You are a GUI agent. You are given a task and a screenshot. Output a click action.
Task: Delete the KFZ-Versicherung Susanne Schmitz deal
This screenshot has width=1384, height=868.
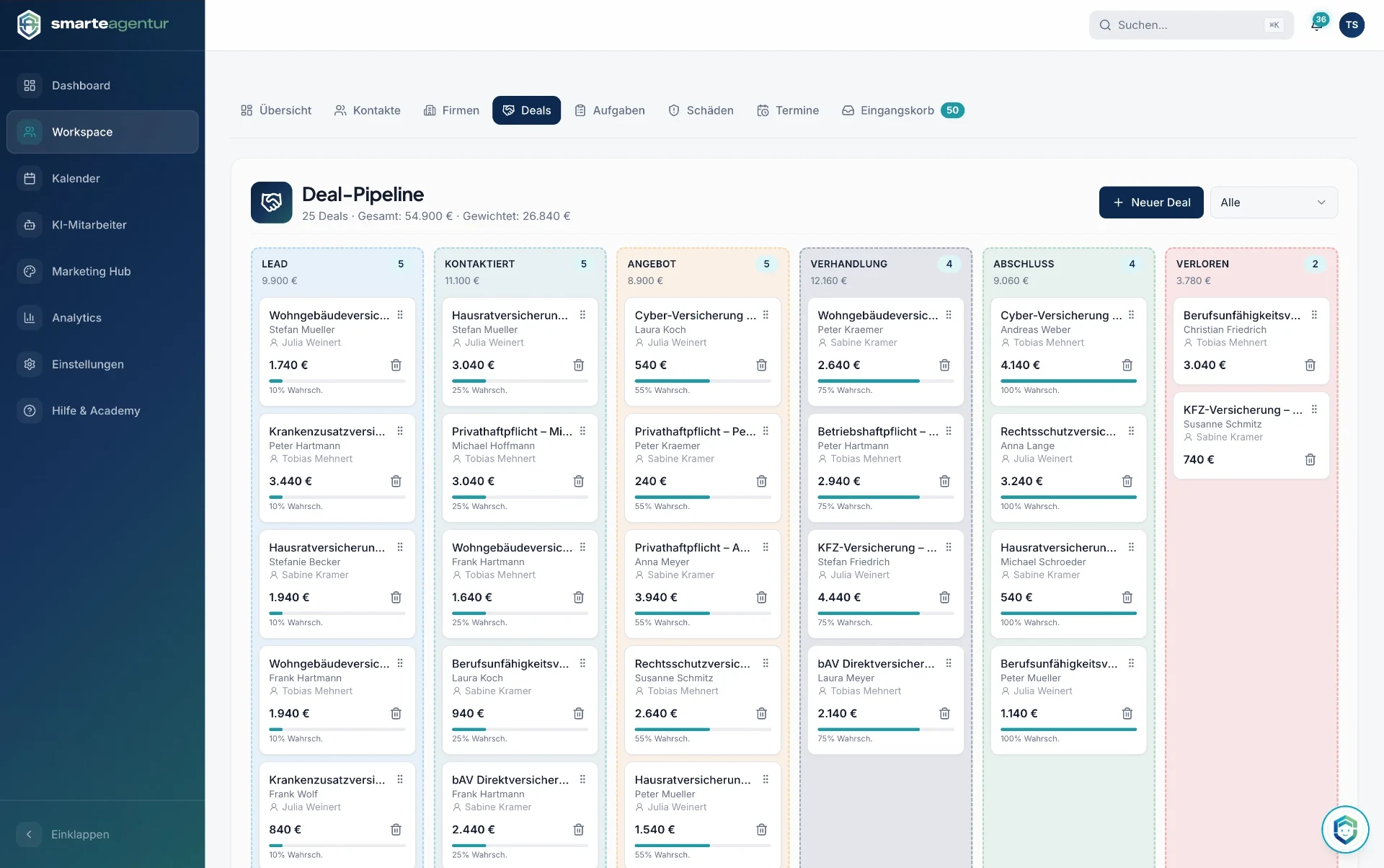coord(1310,459)
